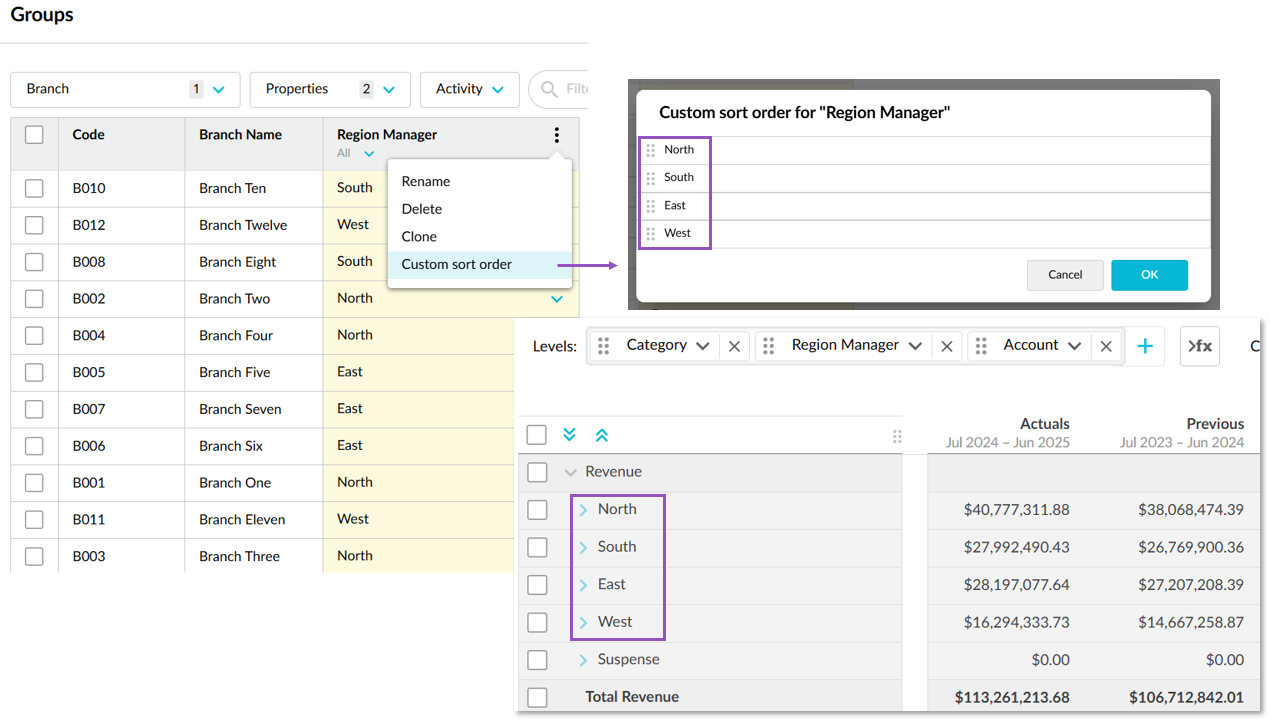Check the select-all checkbox in the Code column header

point(34,134)
